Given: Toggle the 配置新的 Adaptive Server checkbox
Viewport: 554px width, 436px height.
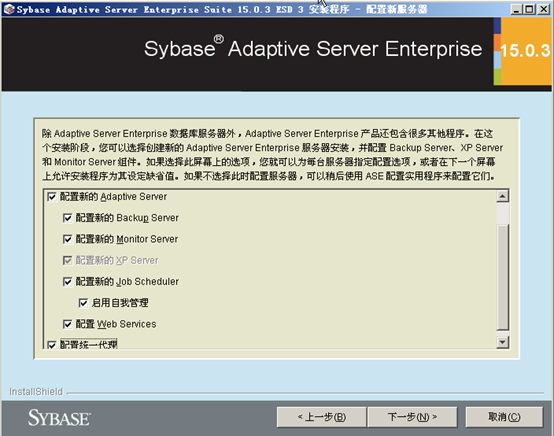Looking at the screenshot, I should pyautogui.click(x=52, y=197).
